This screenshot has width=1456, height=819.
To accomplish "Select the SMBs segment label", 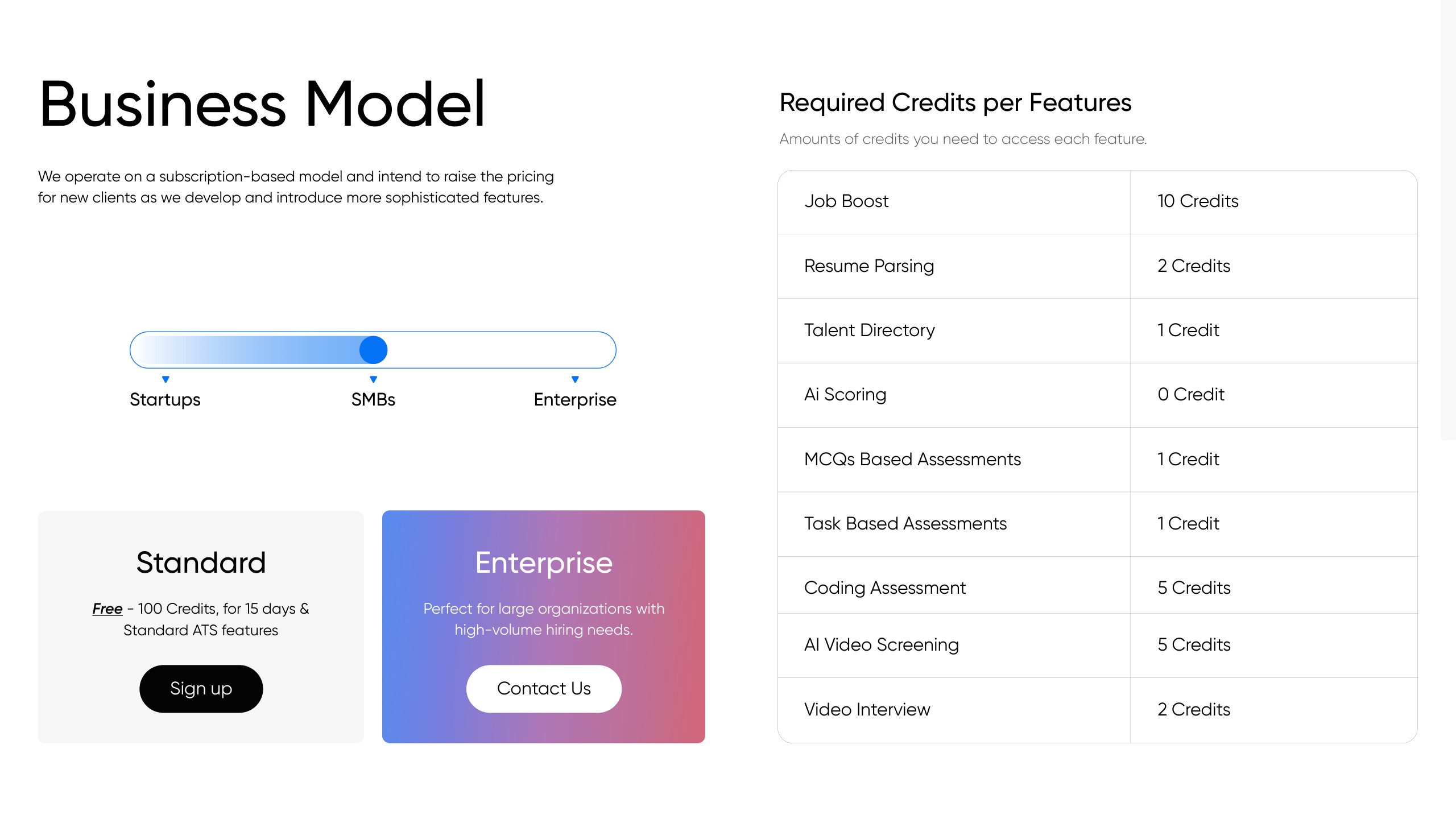I will click(373, 400).
